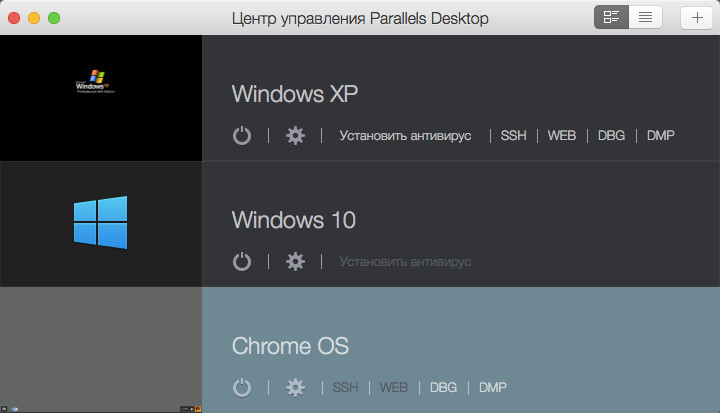Click DBG for Chrome OS
Screen dimensions: 720x413
tap(443, 387)
